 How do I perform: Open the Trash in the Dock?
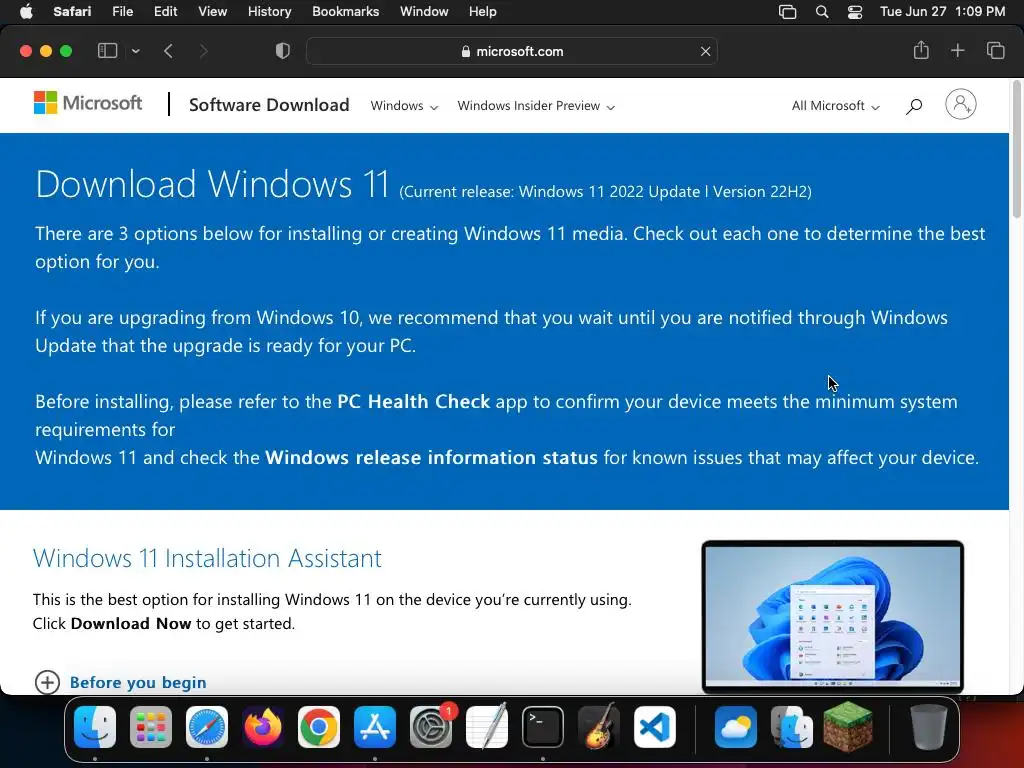(x=929, y=727)
